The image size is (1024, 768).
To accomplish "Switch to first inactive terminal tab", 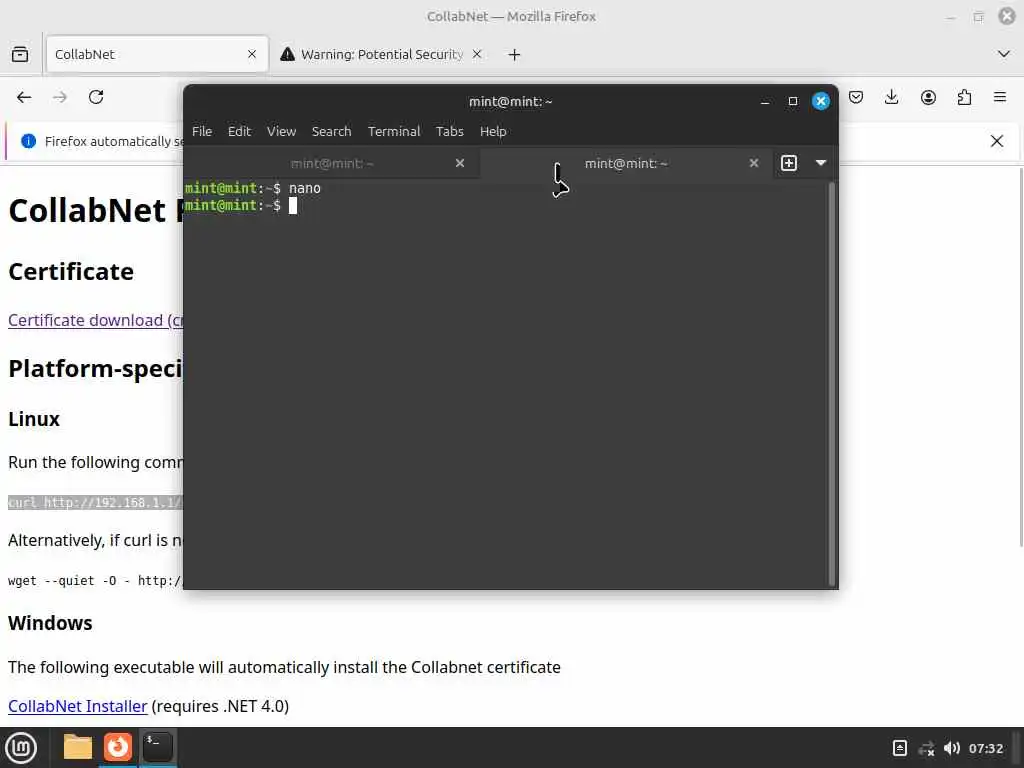I will pyautogui.click(x=332, y=163).
